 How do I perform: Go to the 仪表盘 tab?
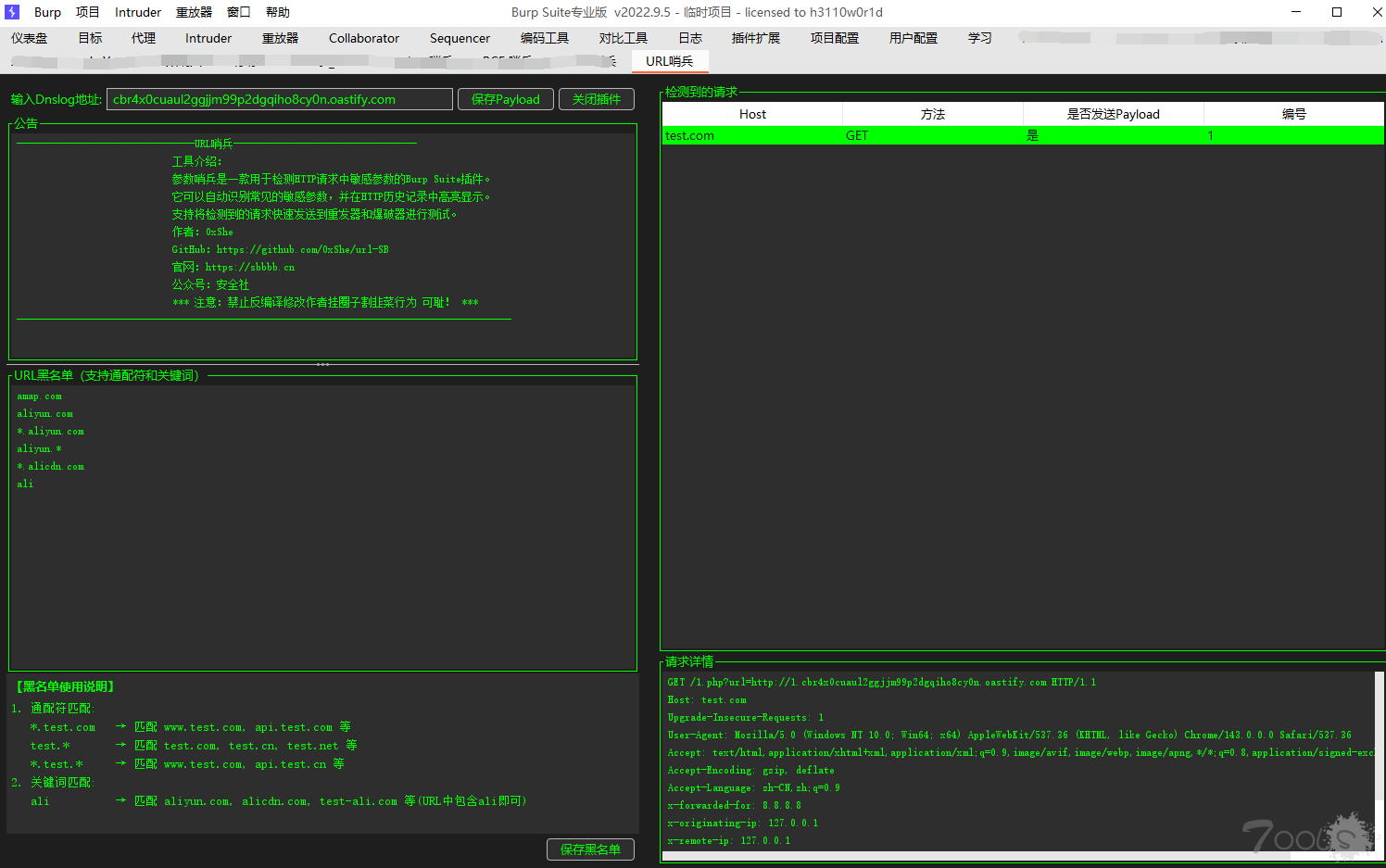(29, 38)
